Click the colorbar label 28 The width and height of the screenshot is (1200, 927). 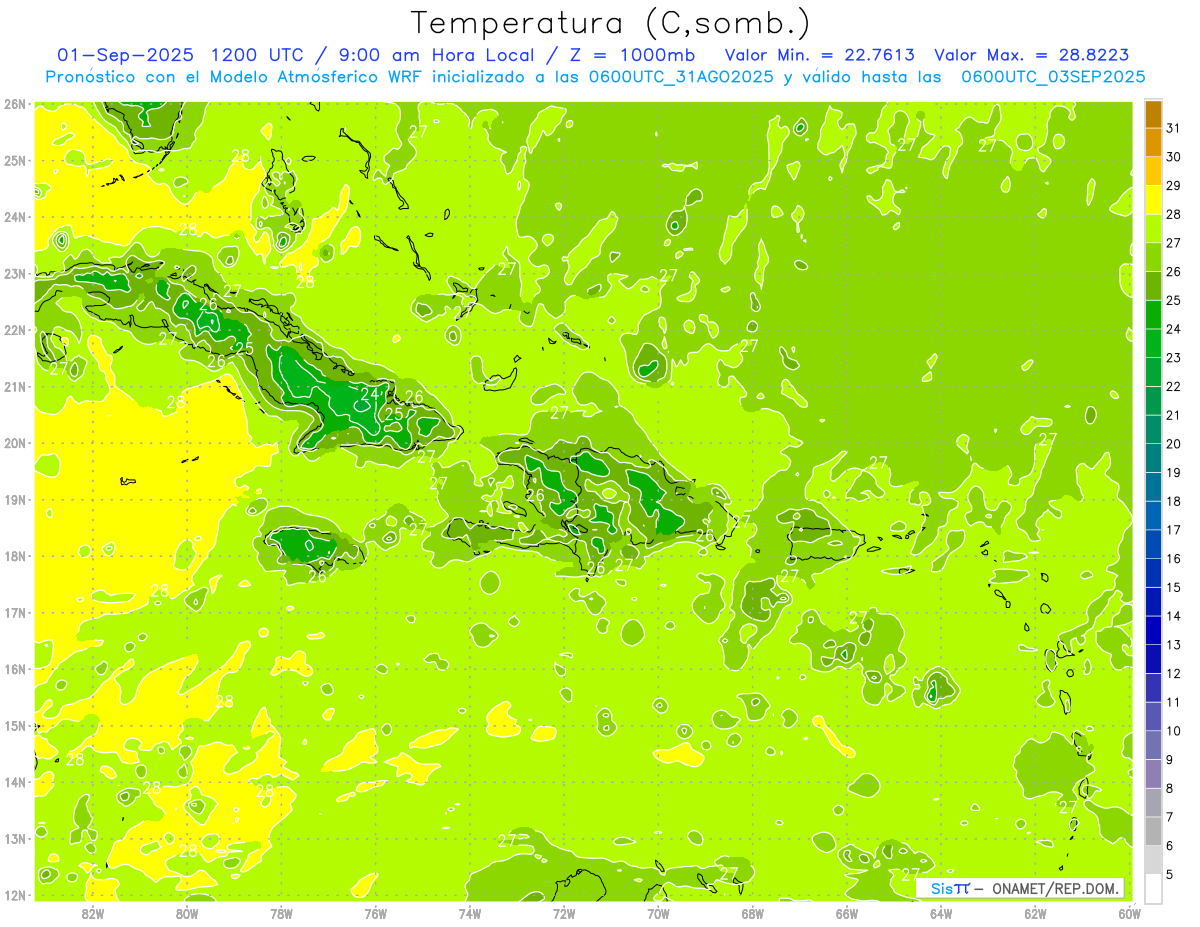1173,214
